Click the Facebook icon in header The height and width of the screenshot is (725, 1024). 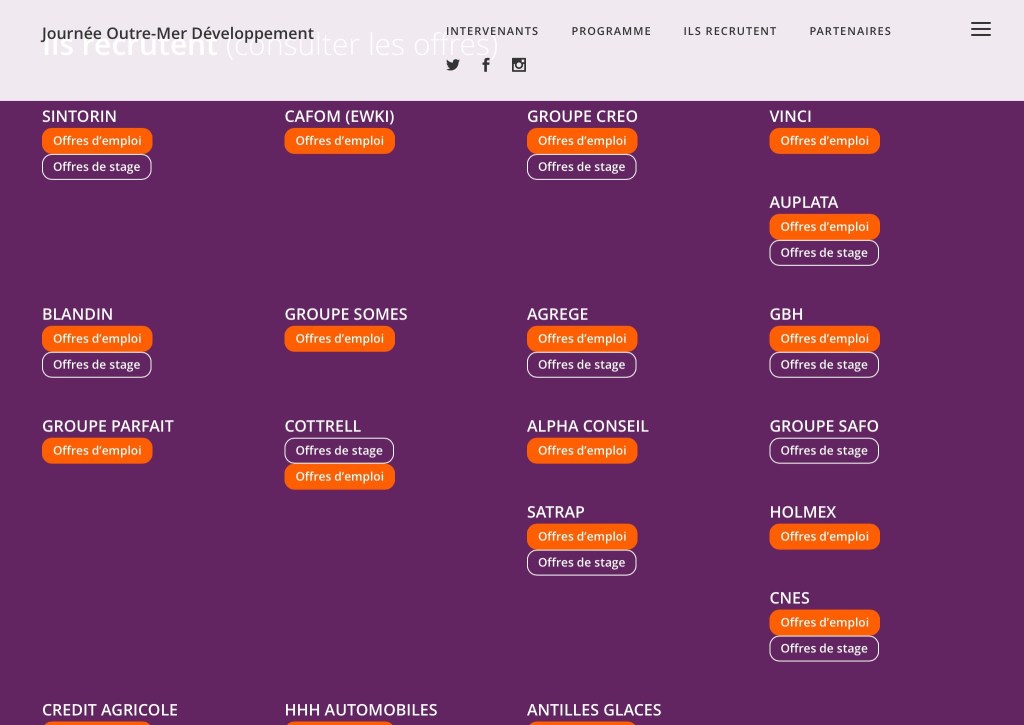pyautogui.click(x=486, y=65)
